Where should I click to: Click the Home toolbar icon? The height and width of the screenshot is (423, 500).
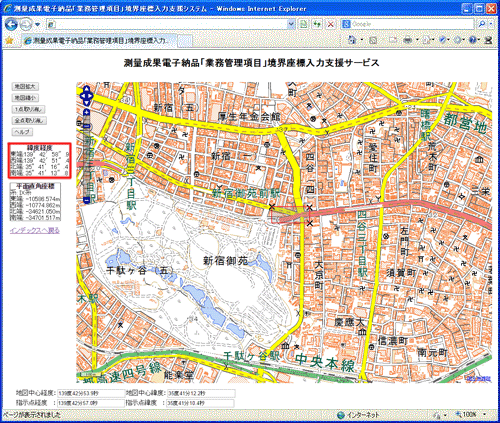tap(352, 40)
